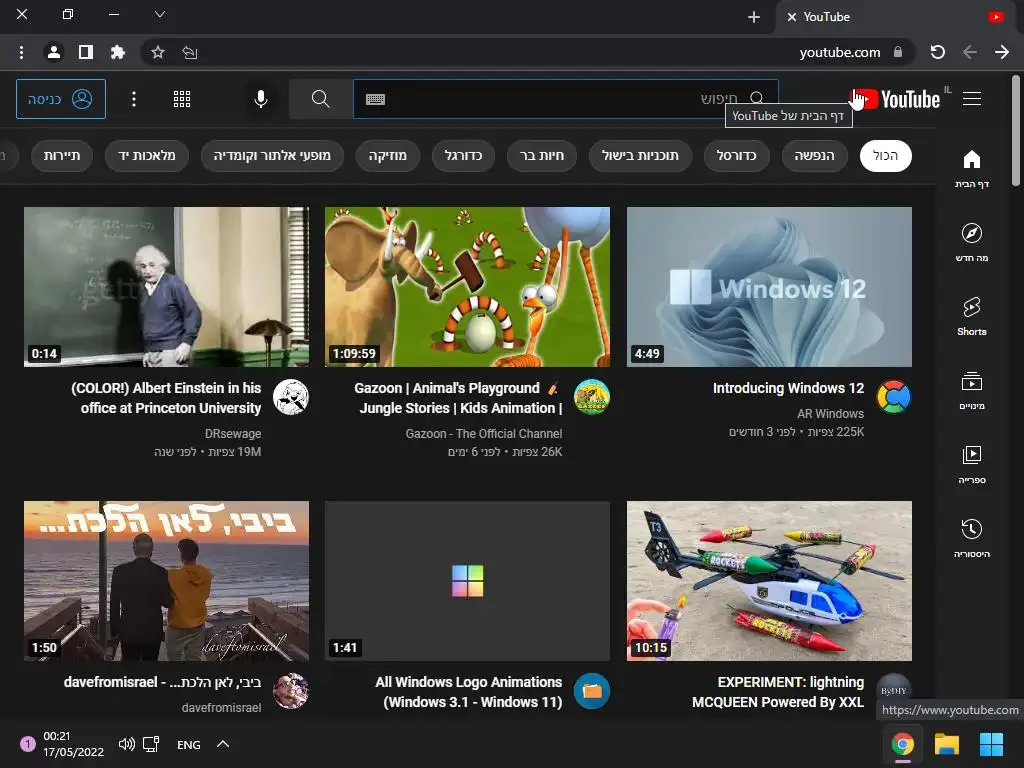Toggle the browser side panel icon
Screen dimensions: 1024x768
[86, 52]
